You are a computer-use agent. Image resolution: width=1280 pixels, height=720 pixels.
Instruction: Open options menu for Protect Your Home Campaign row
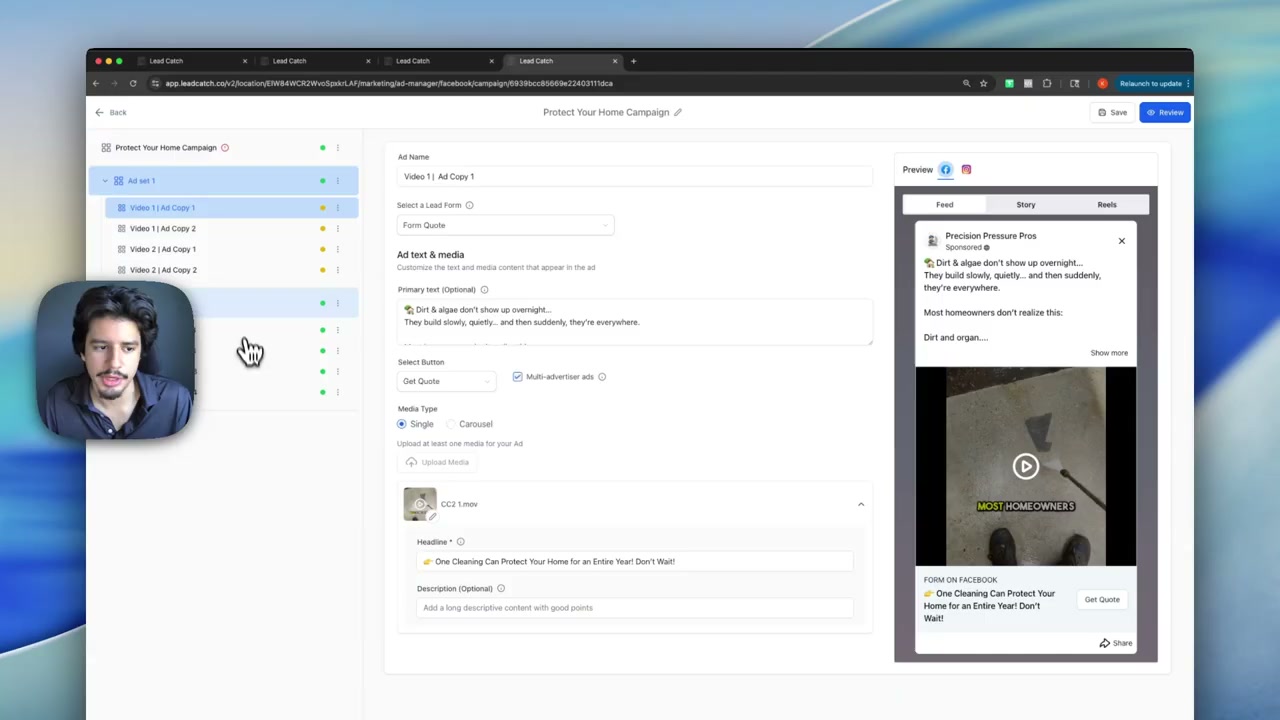(338, 148)
